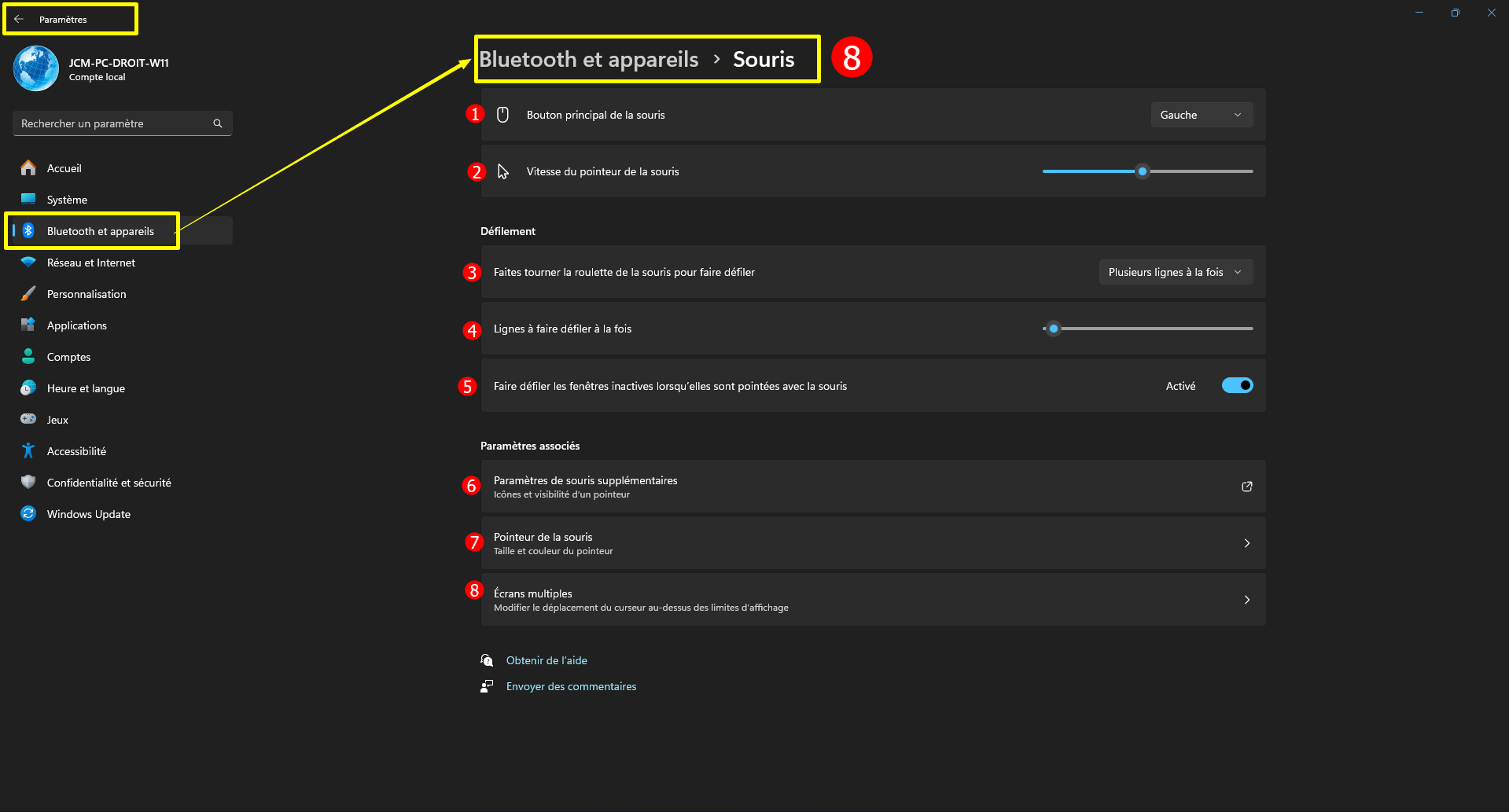Click Envoyer des commentaires link
This screenshot has height=812, width=1509.
coord(571,686)
